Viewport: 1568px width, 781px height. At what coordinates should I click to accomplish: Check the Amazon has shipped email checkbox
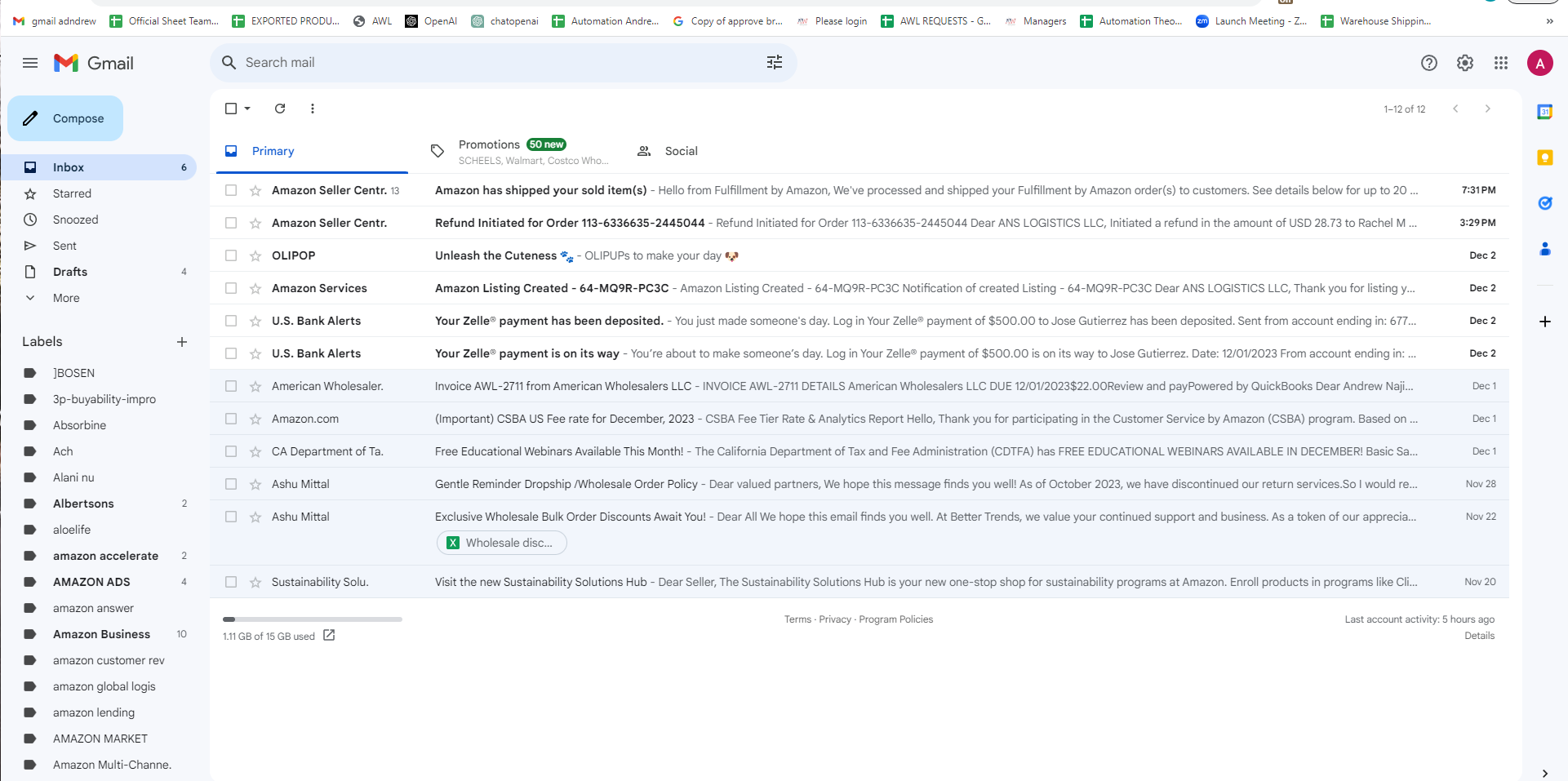[x=231, y=190]
